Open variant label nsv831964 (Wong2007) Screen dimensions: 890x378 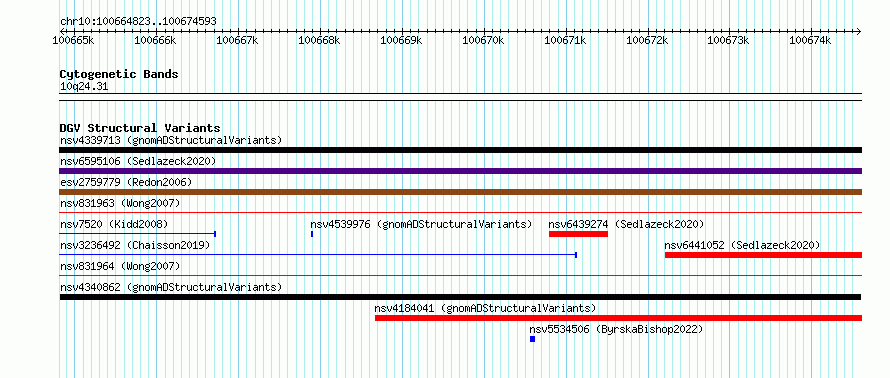point(120,266)
